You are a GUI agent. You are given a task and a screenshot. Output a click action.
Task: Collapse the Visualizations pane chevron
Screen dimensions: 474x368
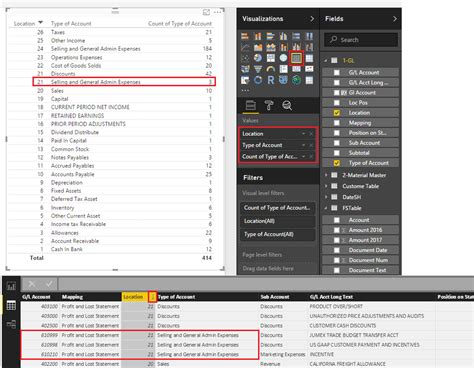312,19
